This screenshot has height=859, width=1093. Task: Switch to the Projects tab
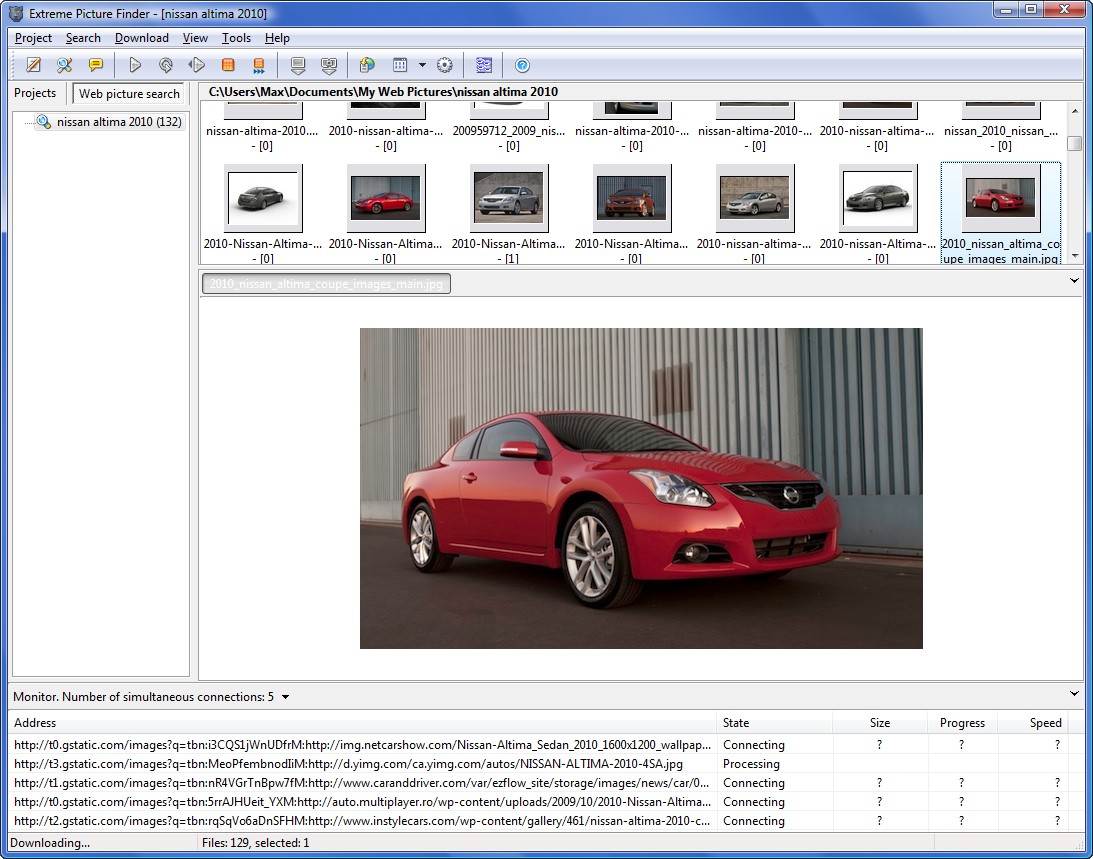35,93
